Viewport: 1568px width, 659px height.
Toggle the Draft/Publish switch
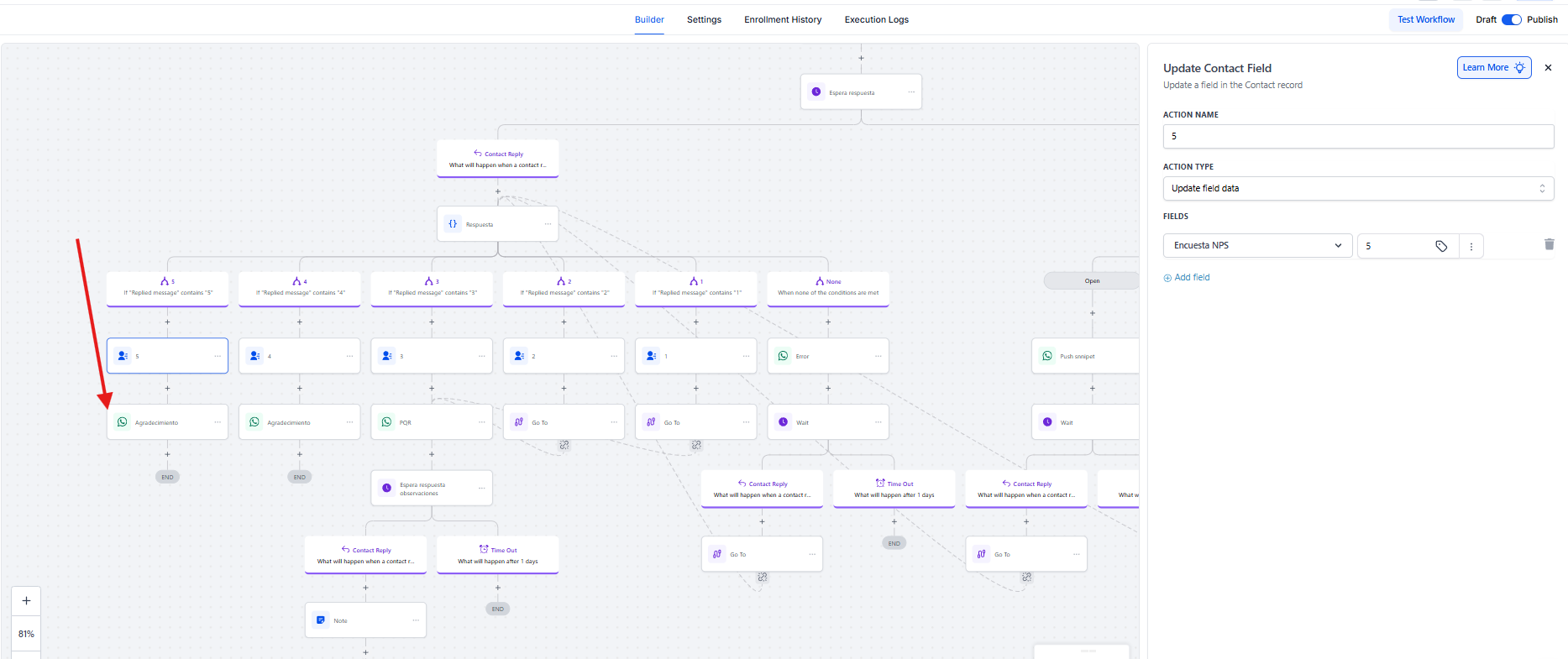coord(1511,19)
